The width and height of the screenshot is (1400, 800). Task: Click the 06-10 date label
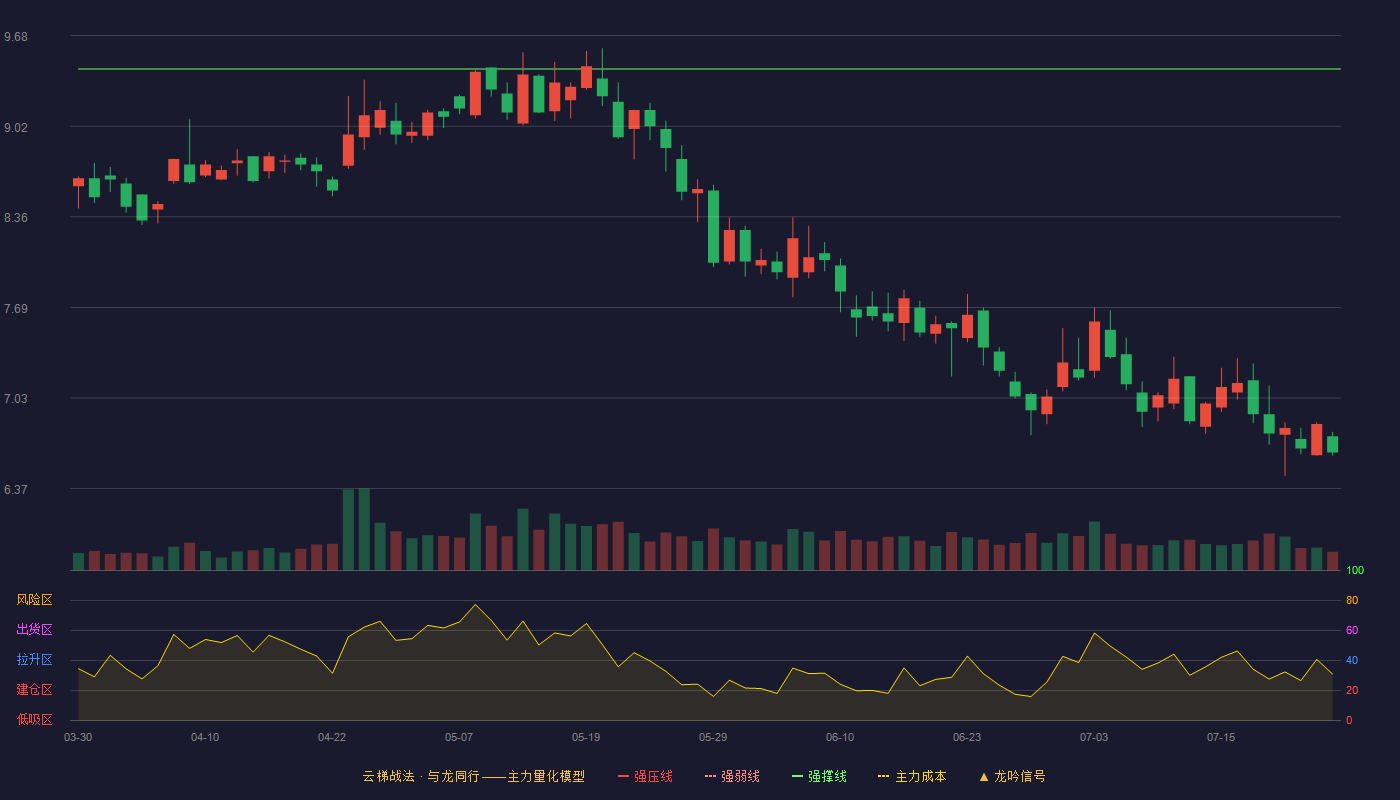tap(840, 737)
